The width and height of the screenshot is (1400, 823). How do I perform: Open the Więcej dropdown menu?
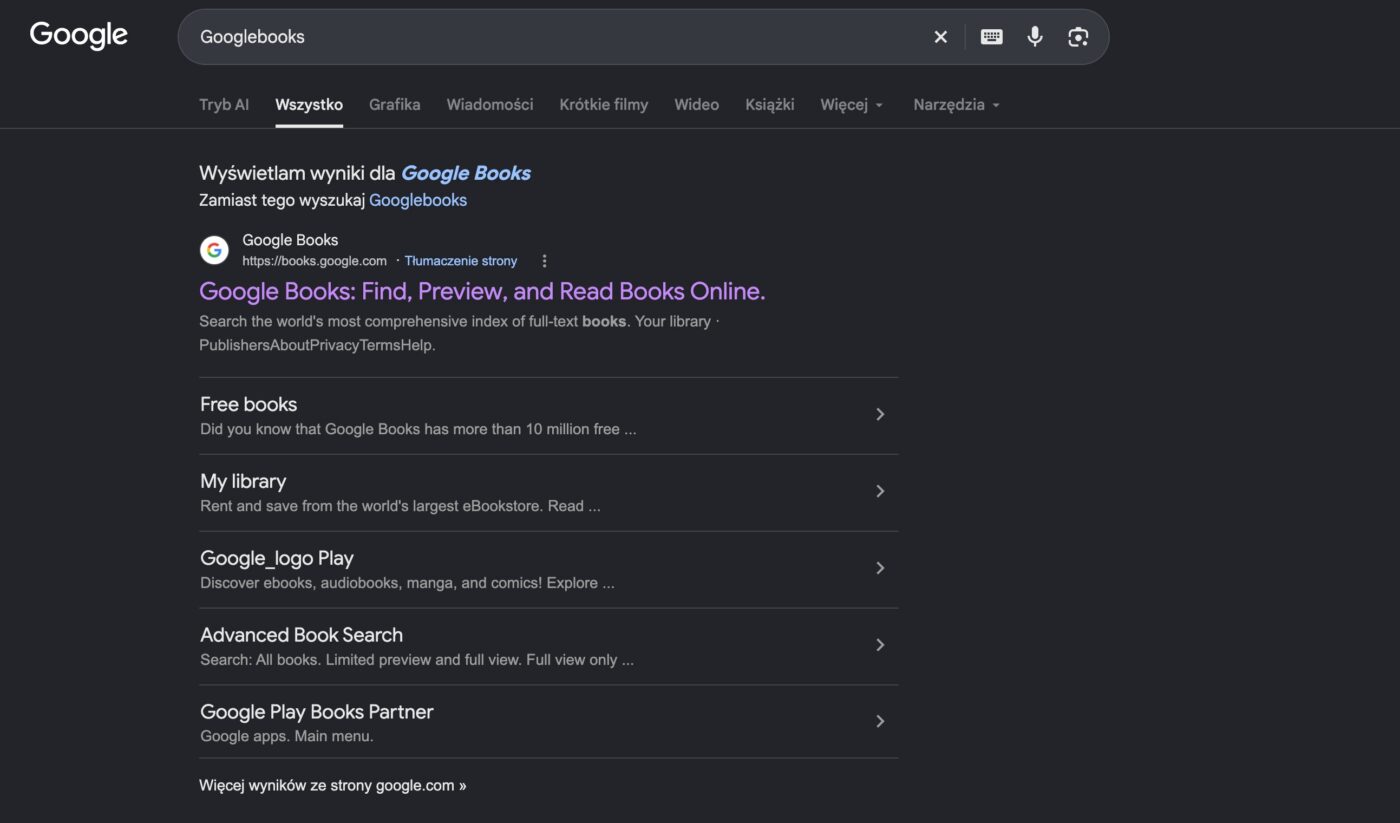852,104
